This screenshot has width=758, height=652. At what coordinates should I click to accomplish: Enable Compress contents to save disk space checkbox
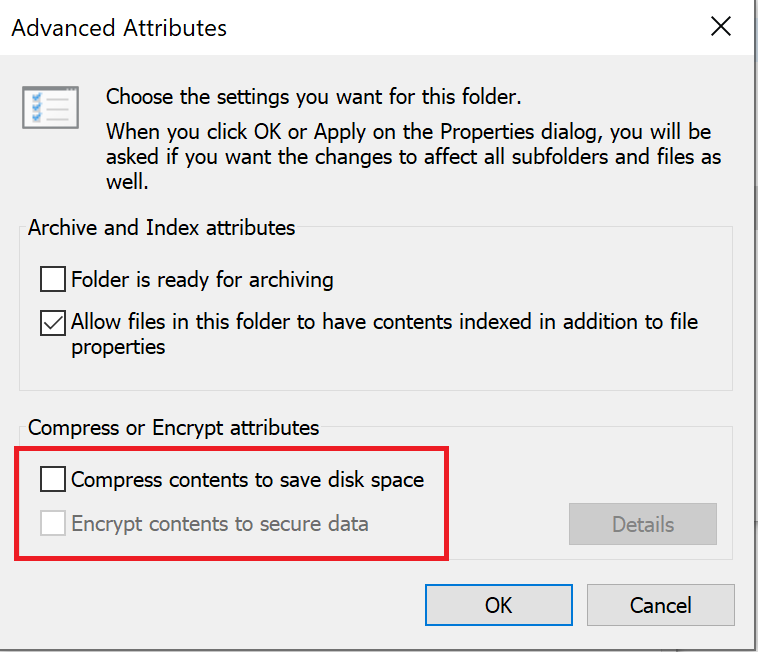53,479
